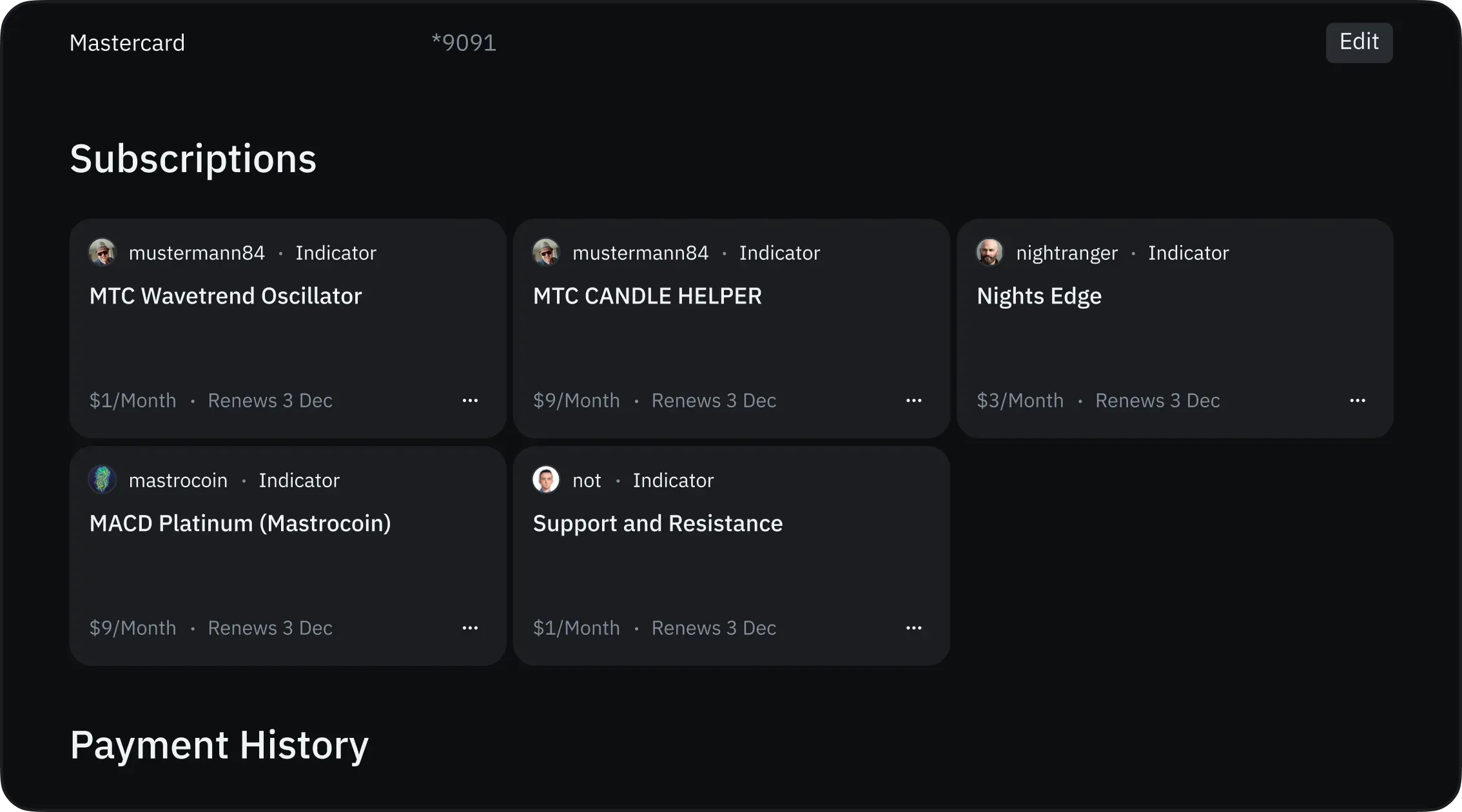The image size is (1462, 812).
Task: Open more options for MACD Platinum (Mastrocoin)
Action: pyautogui.click(x=470, y=628)
